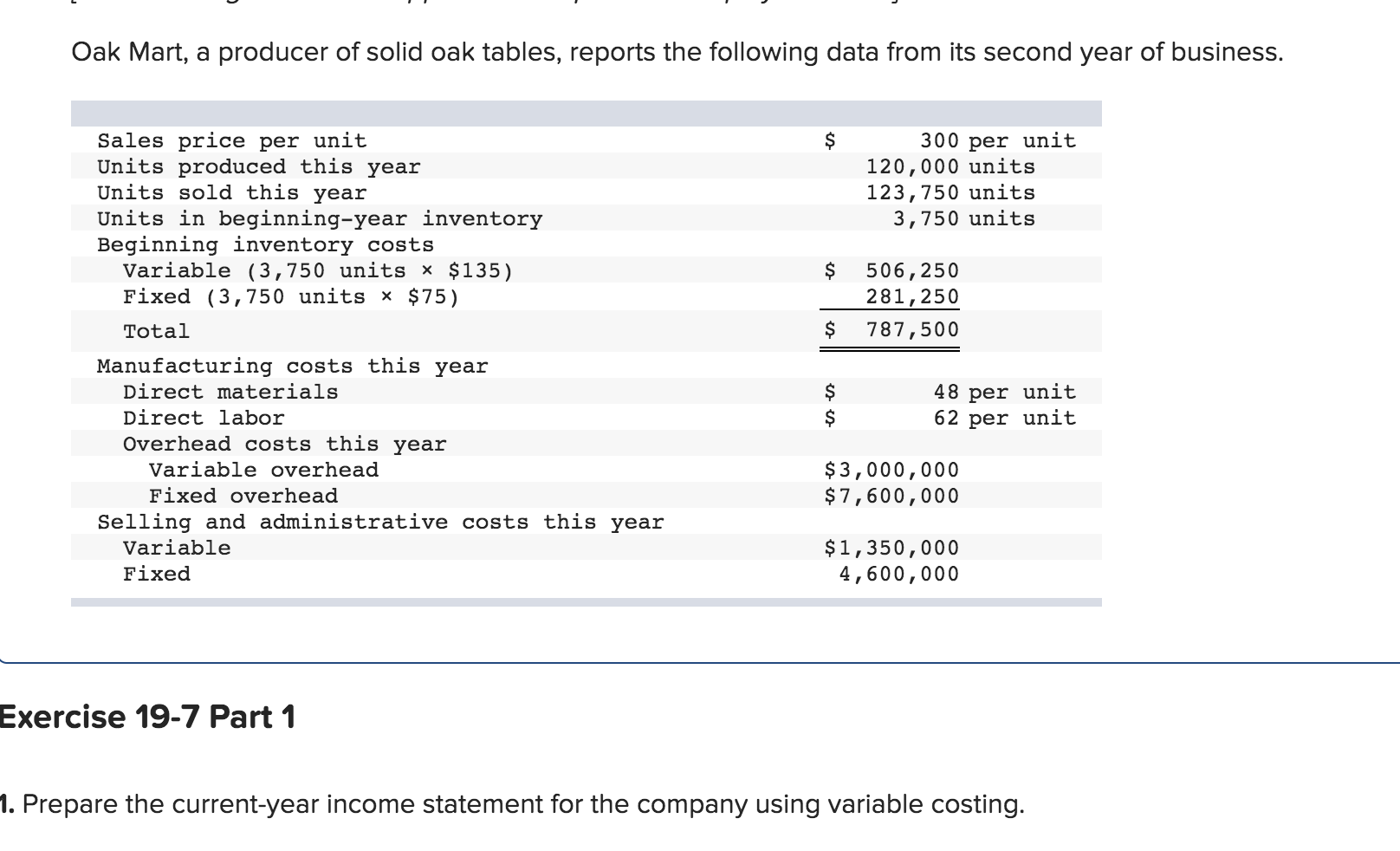Viewport: 1400px width, 851px height.
Task: Click 'Units produced this year' row label
Action: tap(258, 166)
